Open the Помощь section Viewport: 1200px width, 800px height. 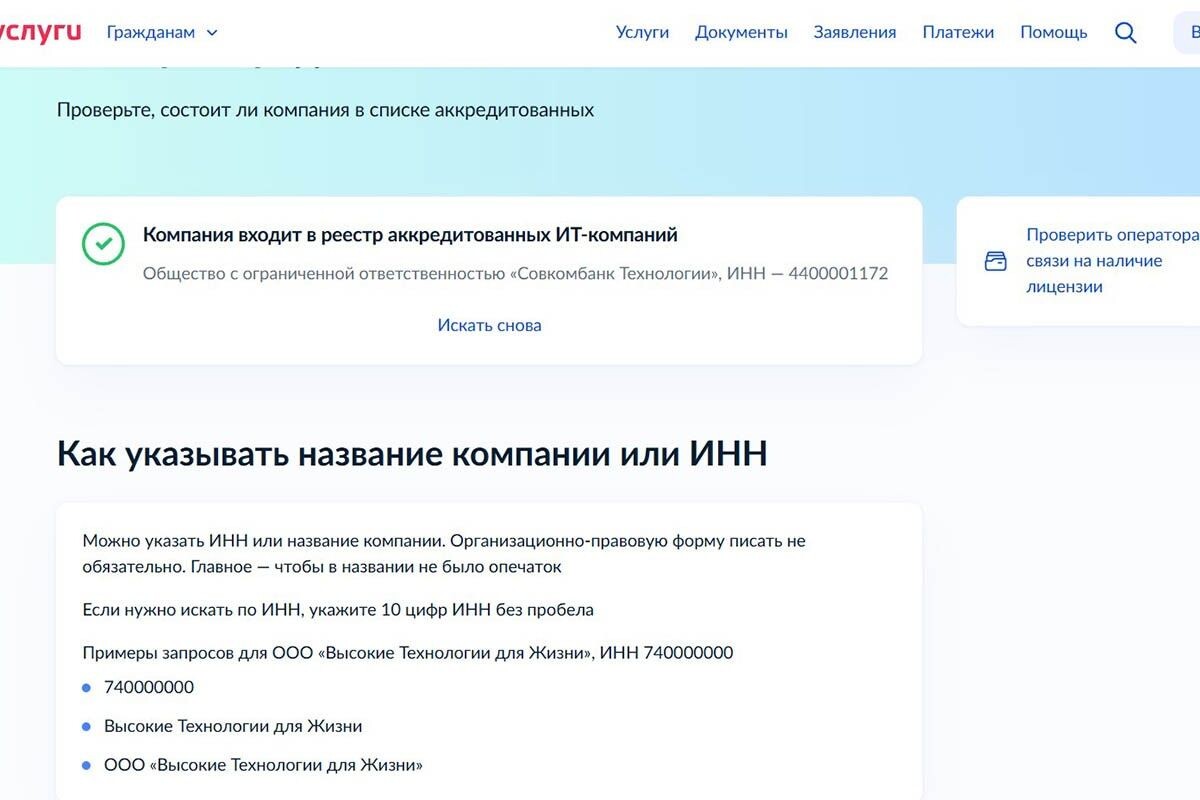point(1052,31)
